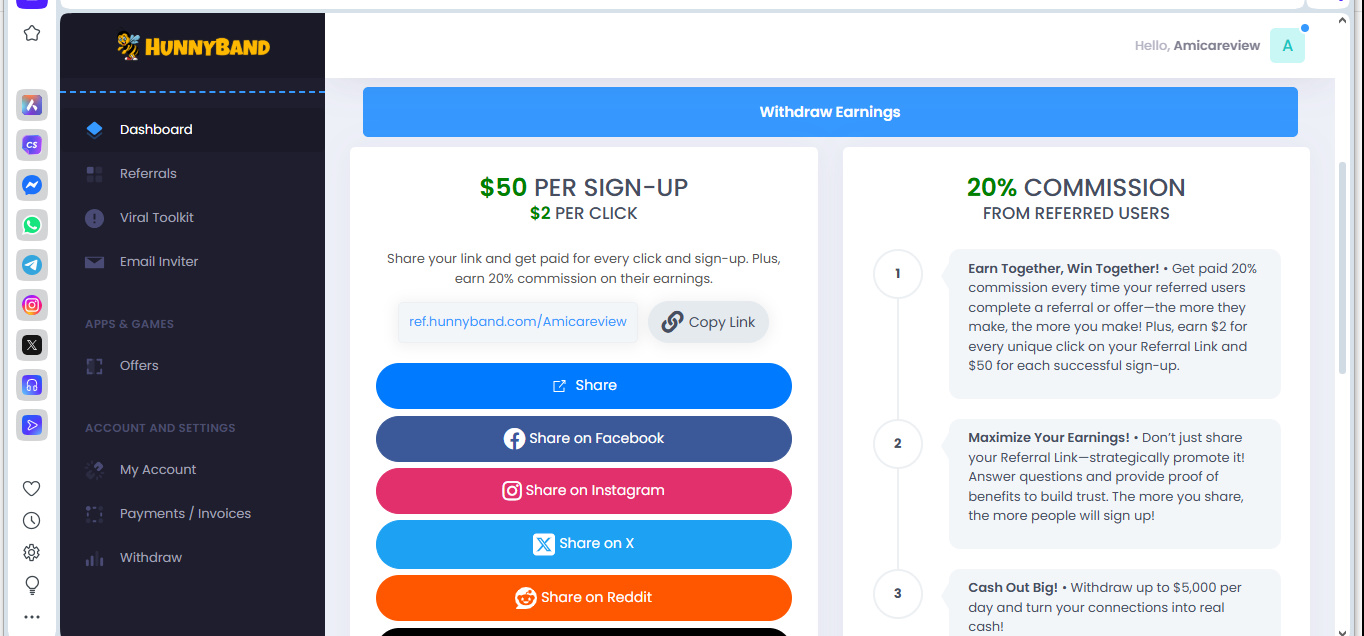The height and width of the screenshot is (636, 1364).
Task: Select the referral link text field
Action: point(518,322)
